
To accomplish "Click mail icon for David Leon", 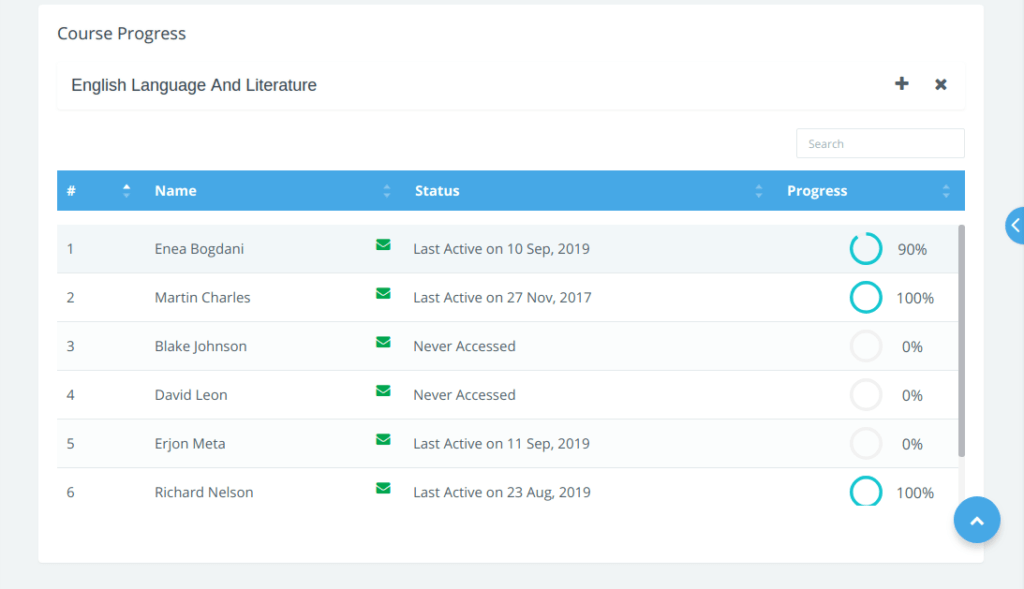I will click(383, 391).
